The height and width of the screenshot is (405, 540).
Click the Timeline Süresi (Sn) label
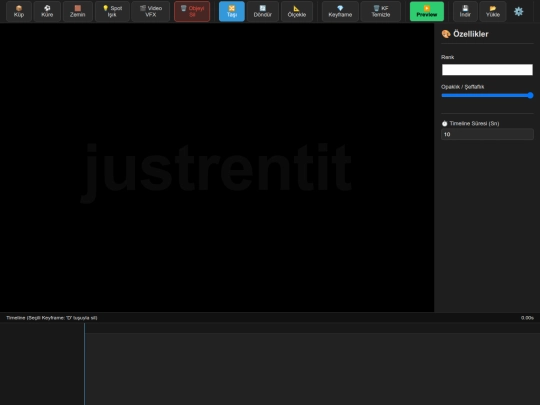(470, 123)
